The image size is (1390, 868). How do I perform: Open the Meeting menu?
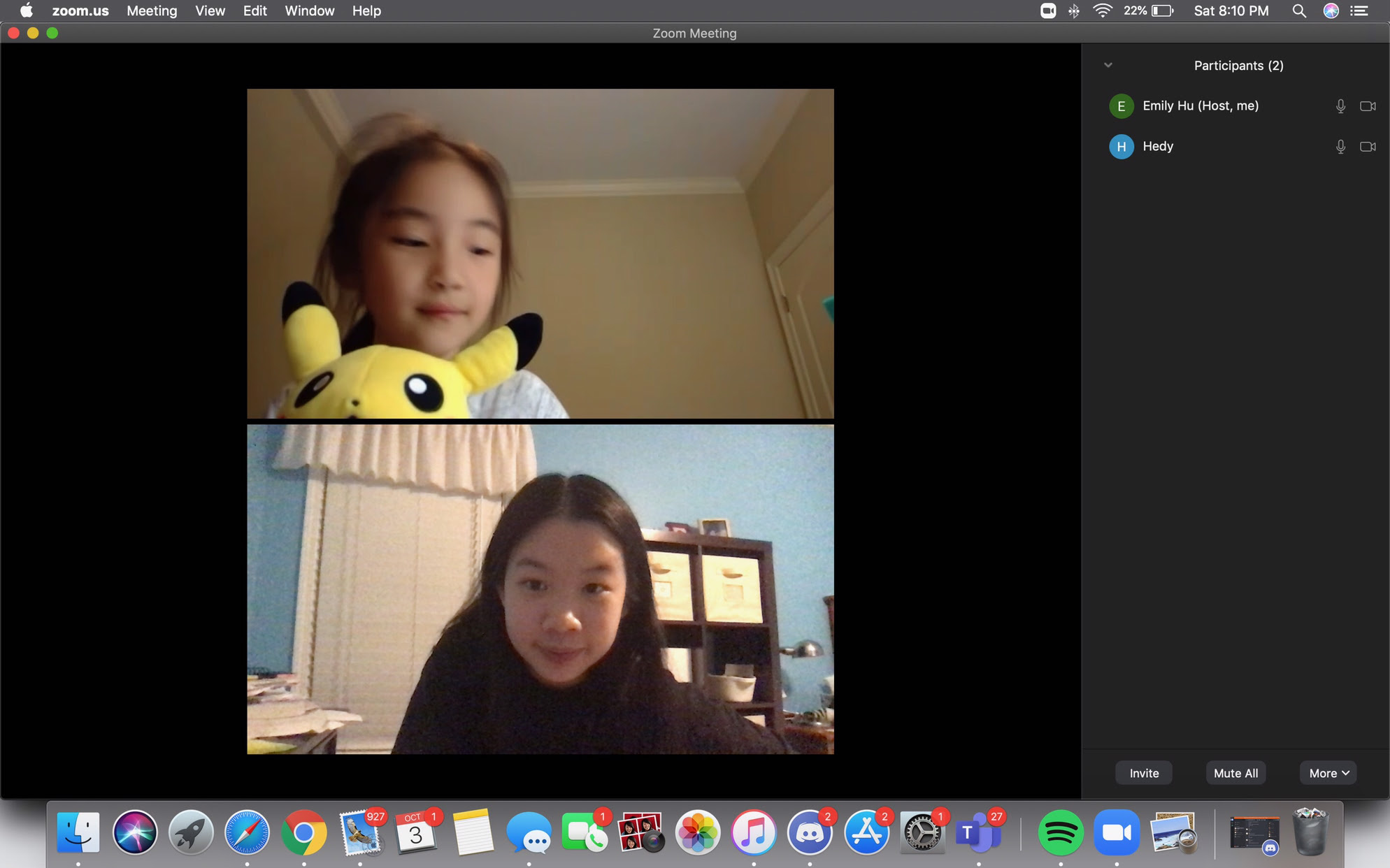click(x=152, y=10)
